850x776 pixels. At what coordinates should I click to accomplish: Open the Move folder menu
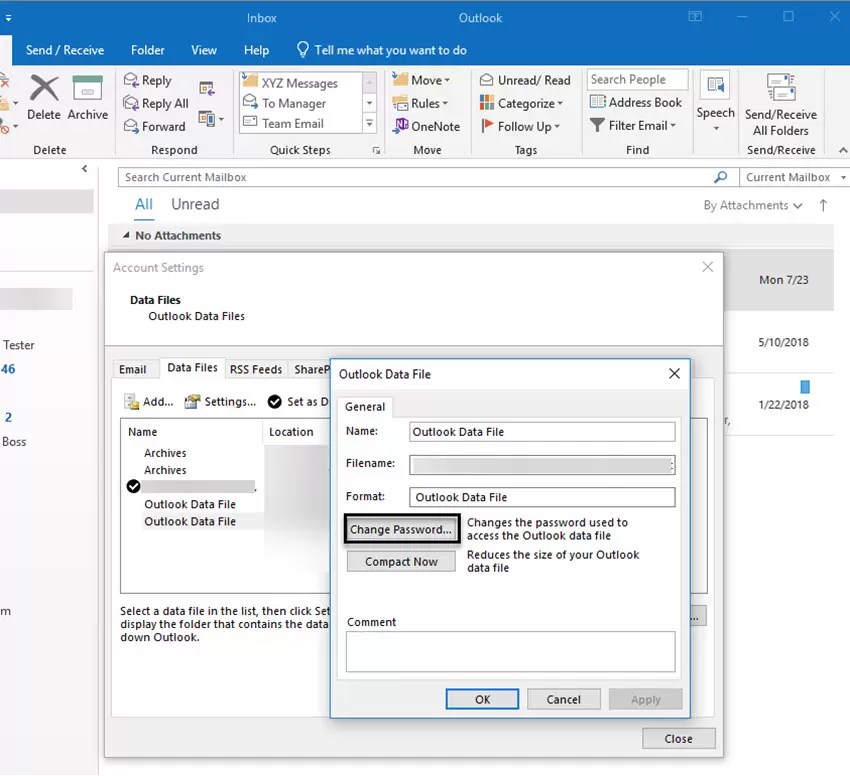(x=421, y=80)
